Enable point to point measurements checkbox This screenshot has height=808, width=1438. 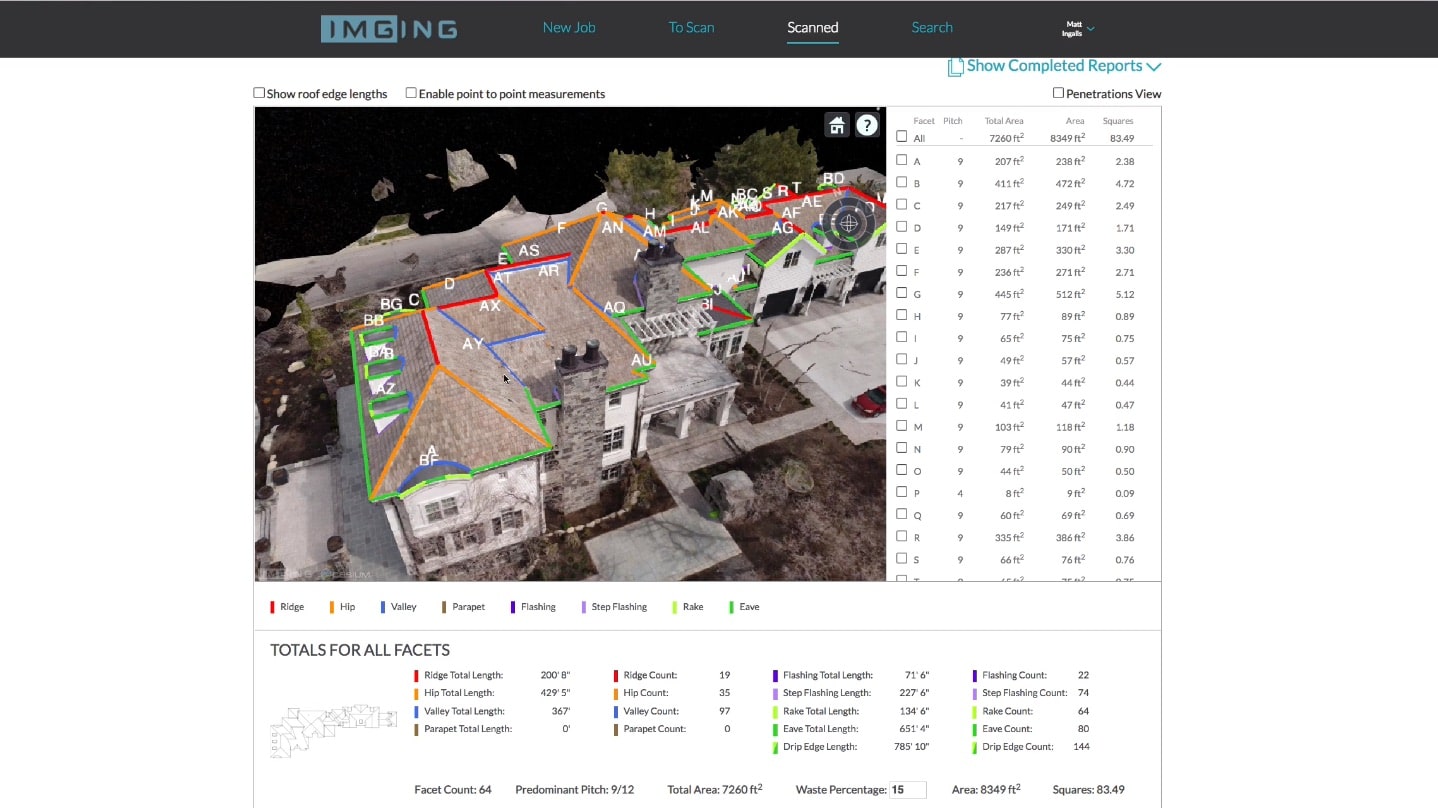coord(411,93)
